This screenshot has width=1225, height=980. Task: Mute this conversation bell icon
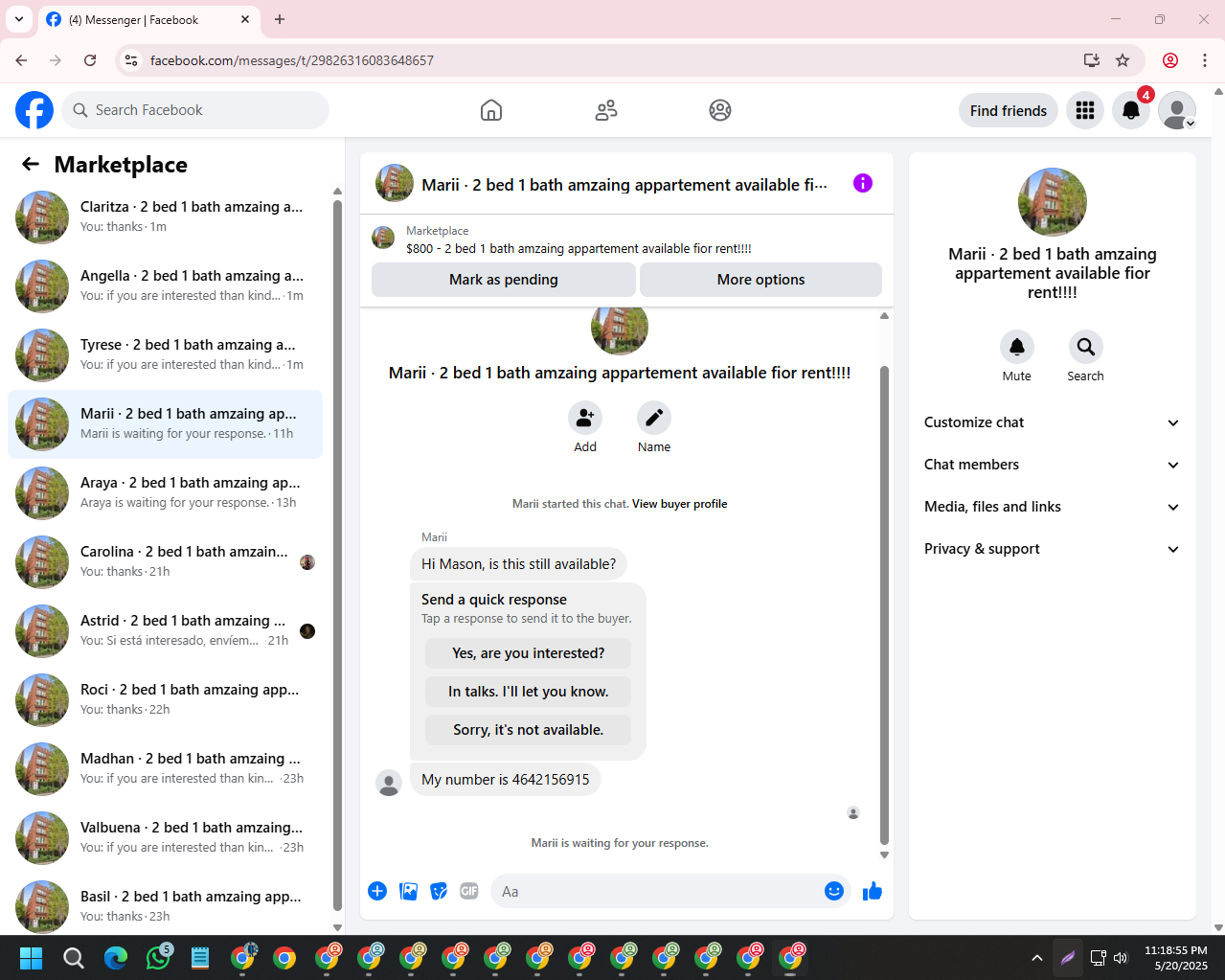pos(1017,347)
